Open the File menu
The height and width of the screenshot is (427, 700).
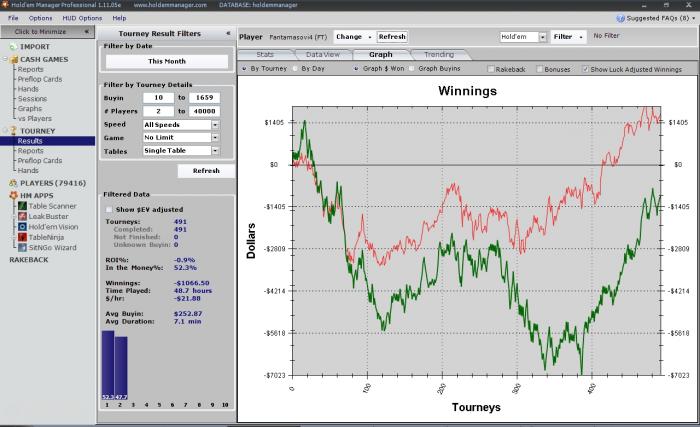click(13, 18)
